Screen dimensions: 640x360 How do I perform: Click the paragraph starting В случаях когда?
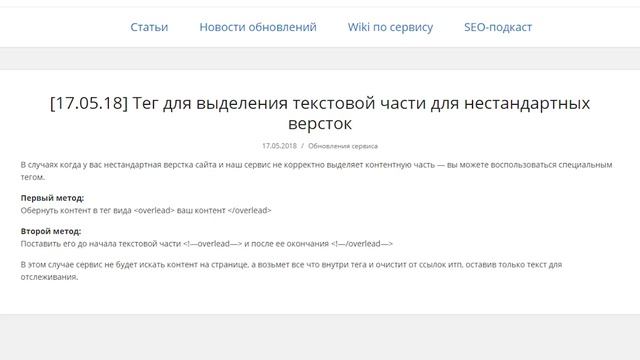[316, 171]
